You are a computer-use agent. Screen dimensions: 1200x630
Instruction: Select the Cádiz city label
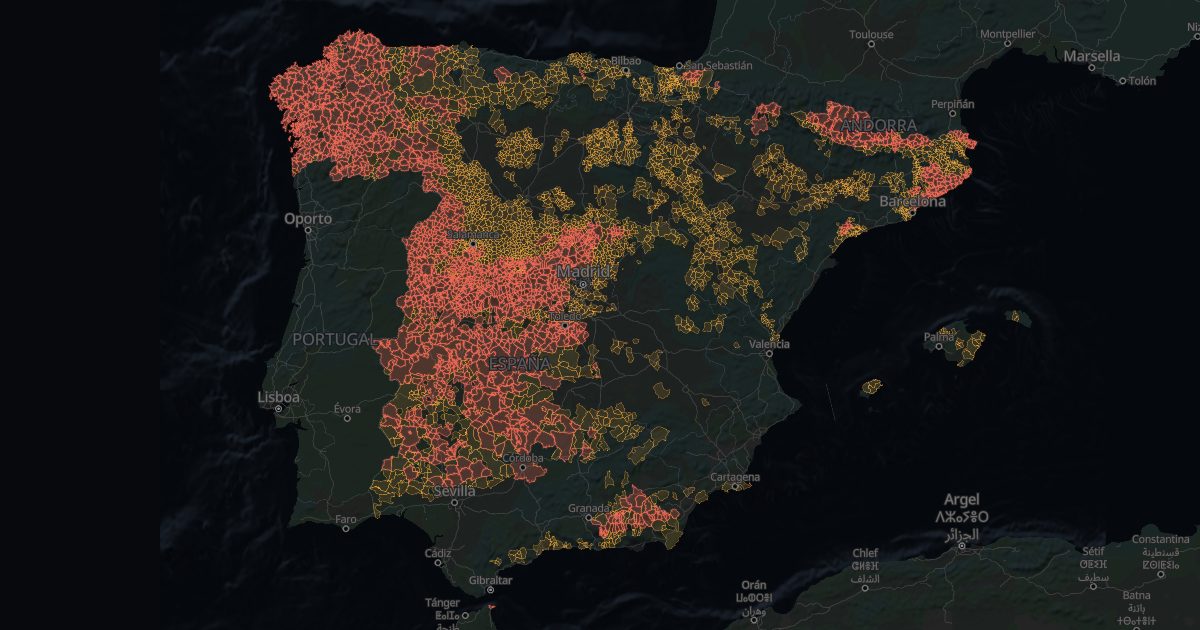pyautogui.click(x=437, y=552)
